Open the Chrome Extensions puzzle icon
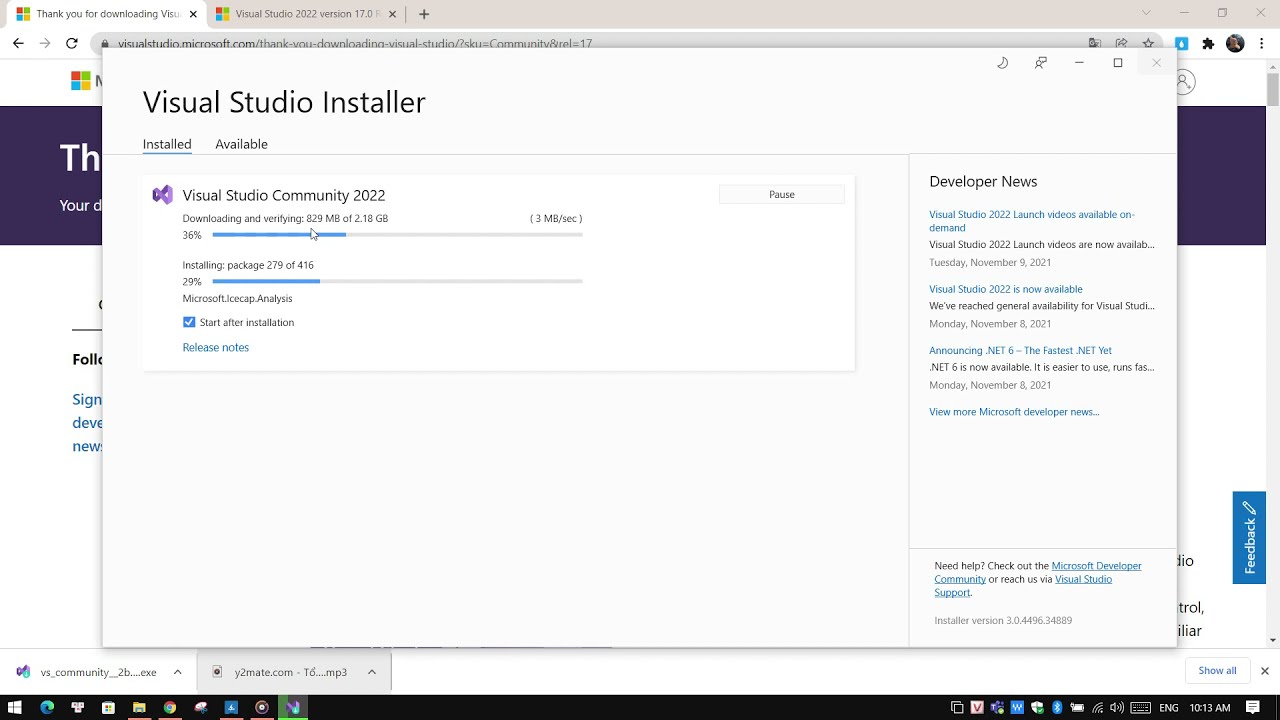1280x720 pixels. click(1208, 43)
